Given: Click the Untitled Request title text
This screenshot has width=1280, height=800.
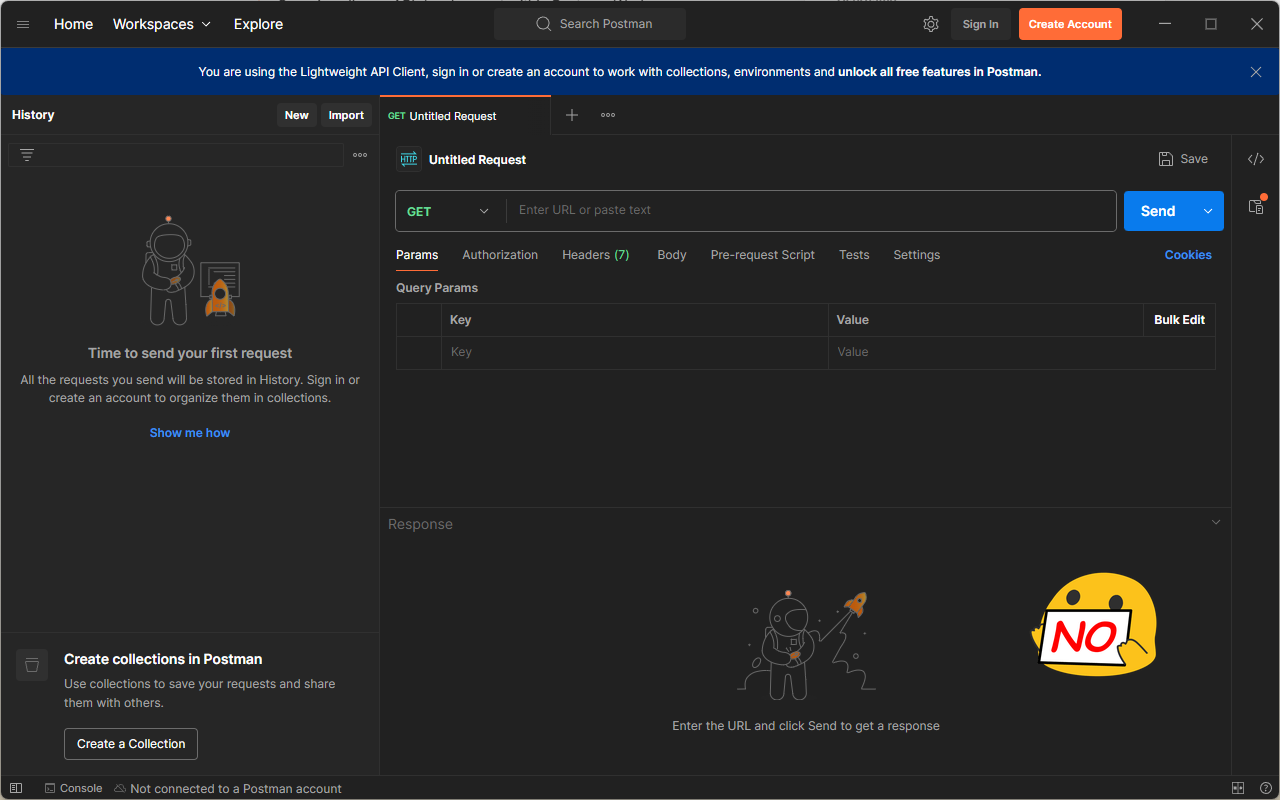Looking at the screenshot, I should pos(477,160).
